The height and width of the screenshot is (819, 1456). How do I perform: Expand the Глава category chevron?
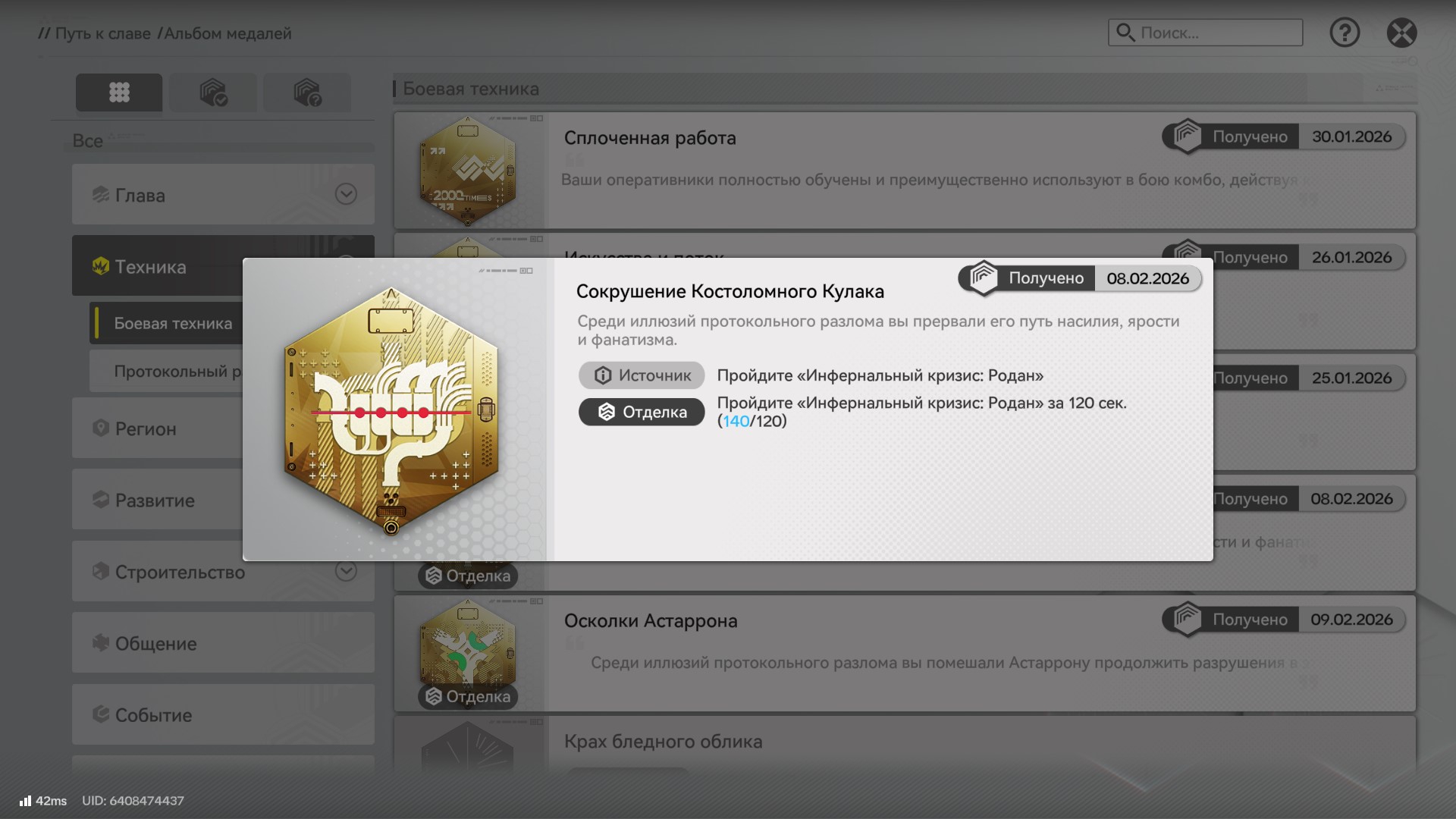pyautogui.click(x=346, y=194)
